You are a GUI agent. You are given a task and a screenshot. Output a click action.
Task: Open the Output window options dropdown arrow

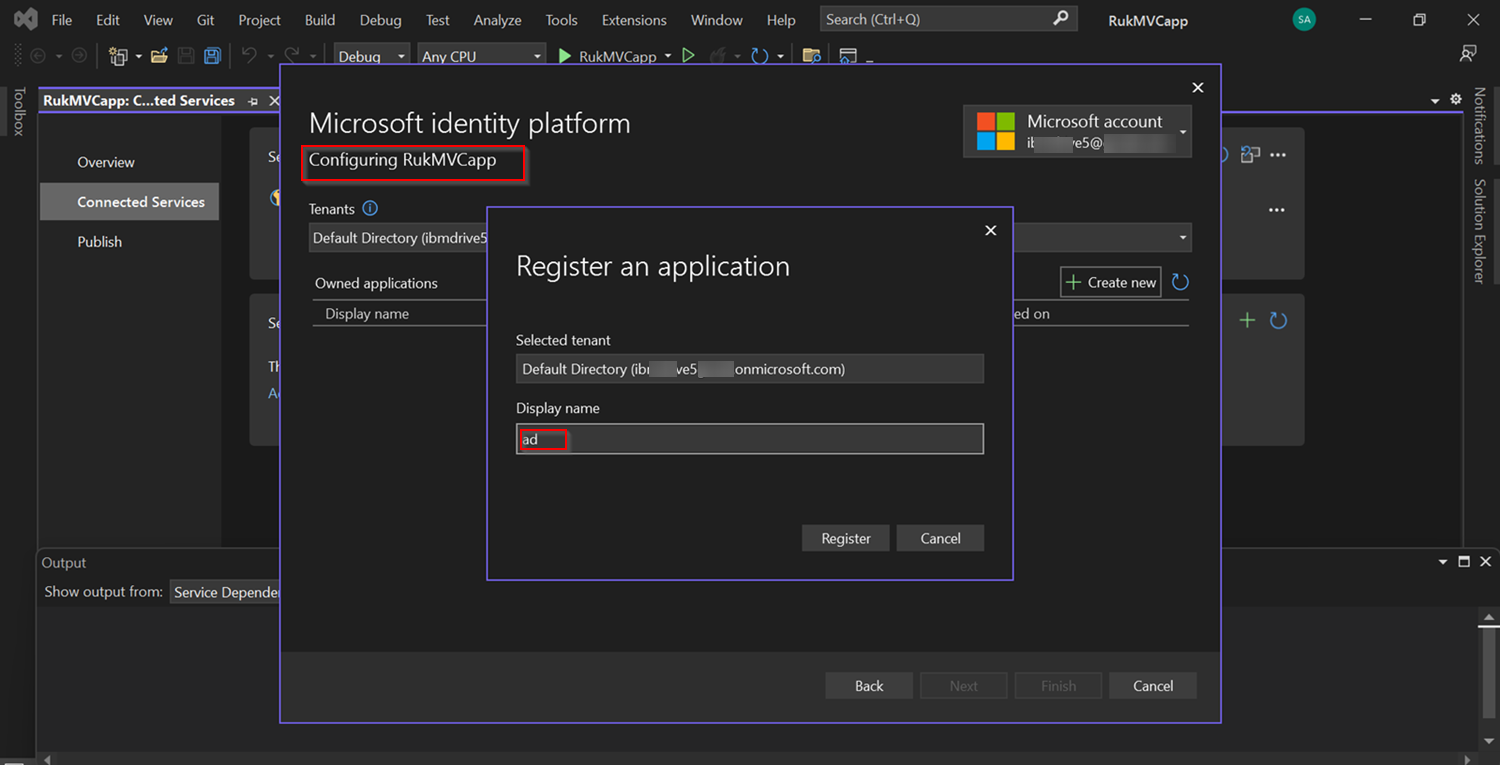[1442, 562]
